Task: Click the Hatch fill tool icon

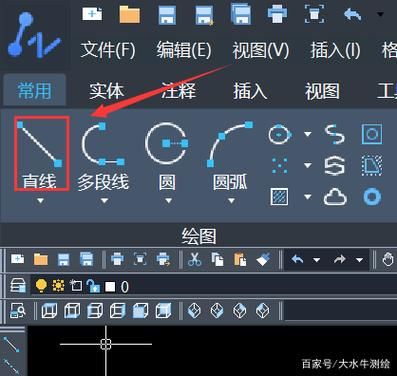Action: [x=279, y=197]
